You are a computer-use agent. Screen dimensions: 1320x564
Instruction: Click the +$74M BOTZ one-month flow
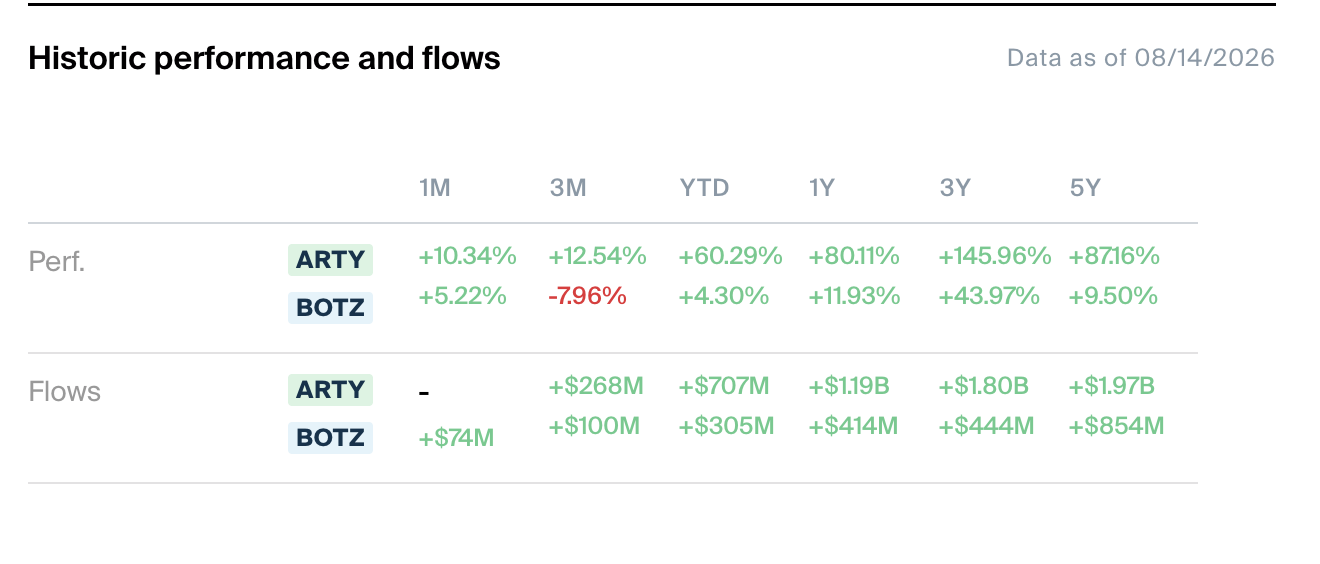click(x=456, y=437)
